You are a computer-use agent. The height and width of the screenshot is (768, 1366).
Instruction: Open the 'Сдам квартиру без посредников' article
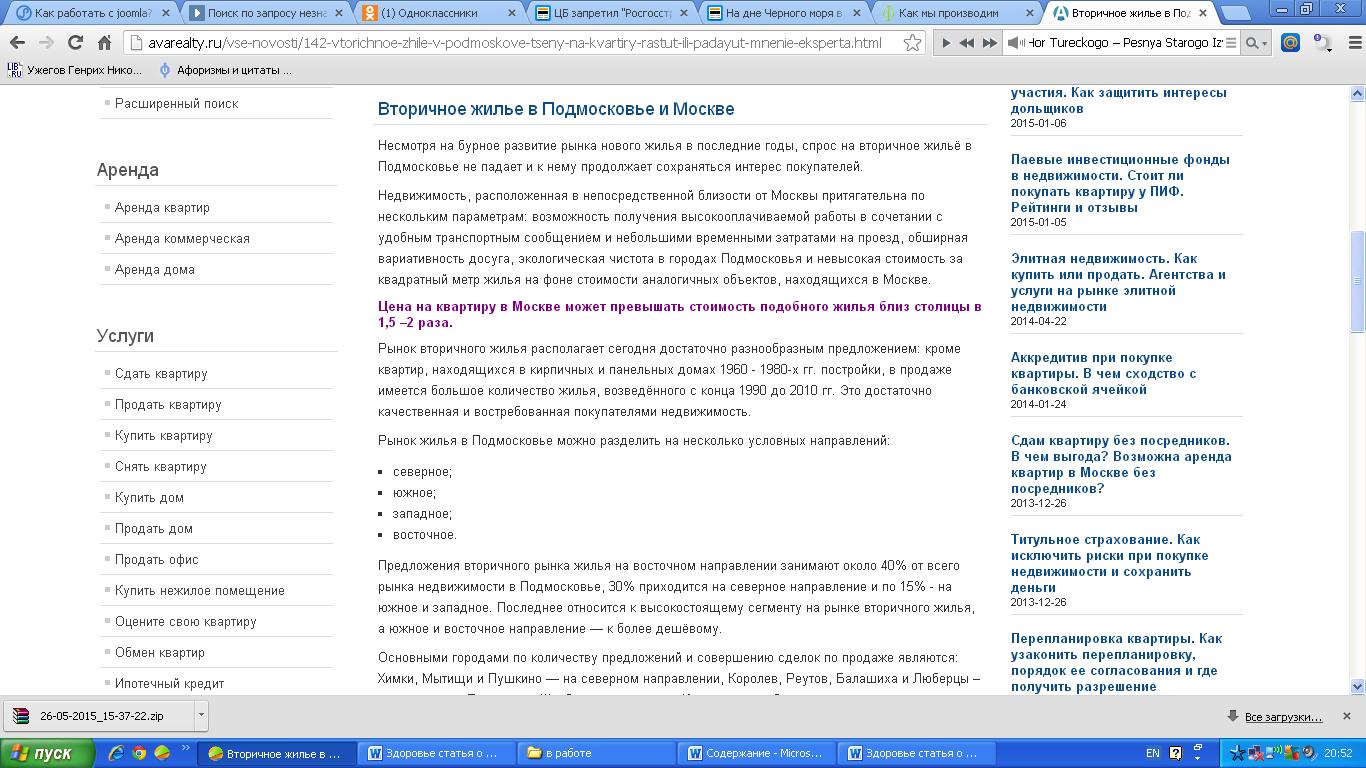click(1121, 464)
